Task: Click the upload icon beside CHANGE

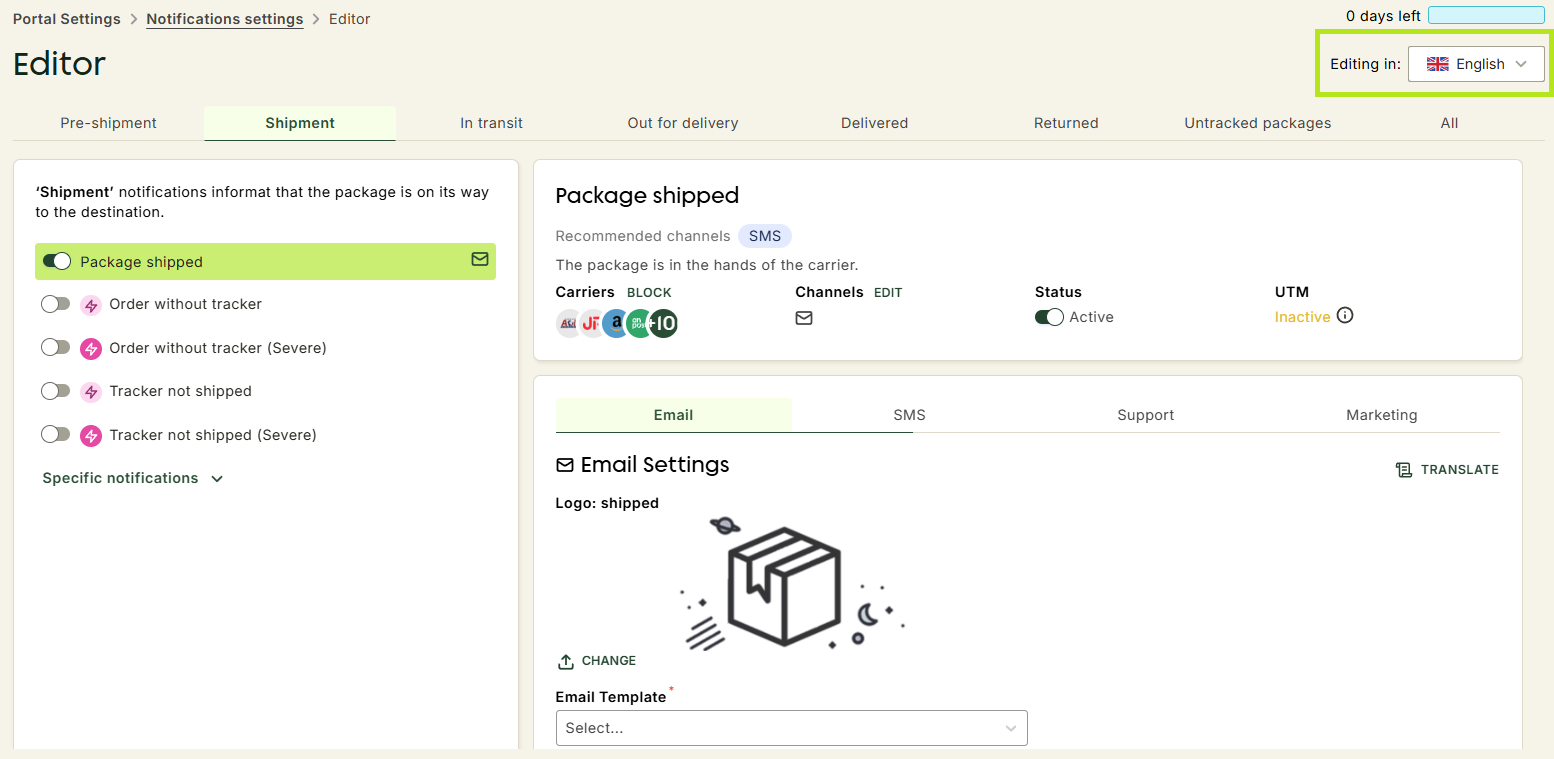Action: 566,661
